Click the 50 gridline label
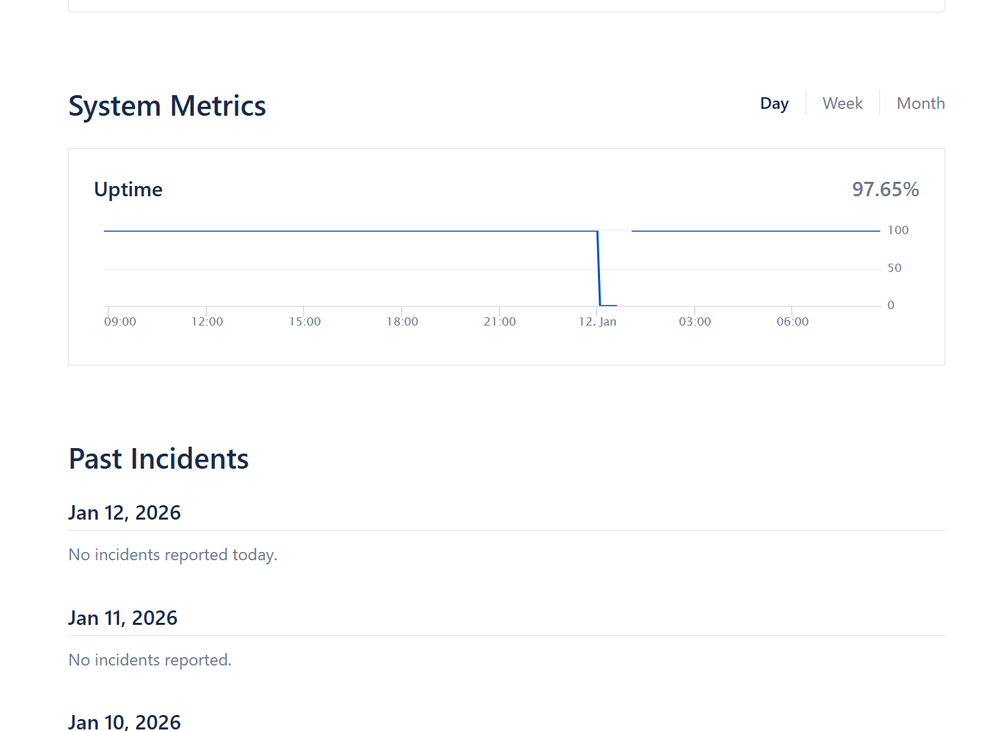The image size is (999, 731). (895, 267)
